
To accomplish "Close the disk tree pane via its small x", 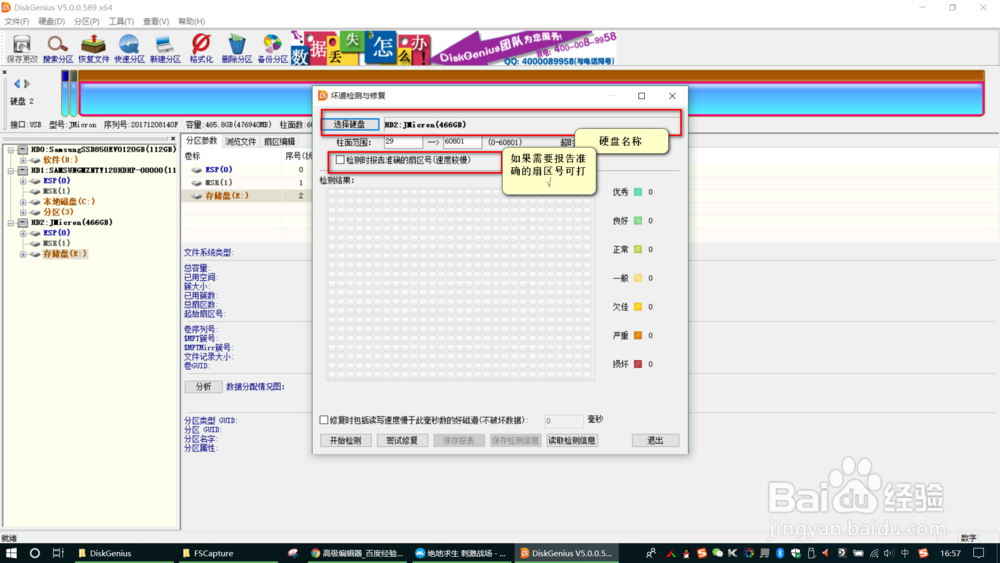I will point(173,138).
